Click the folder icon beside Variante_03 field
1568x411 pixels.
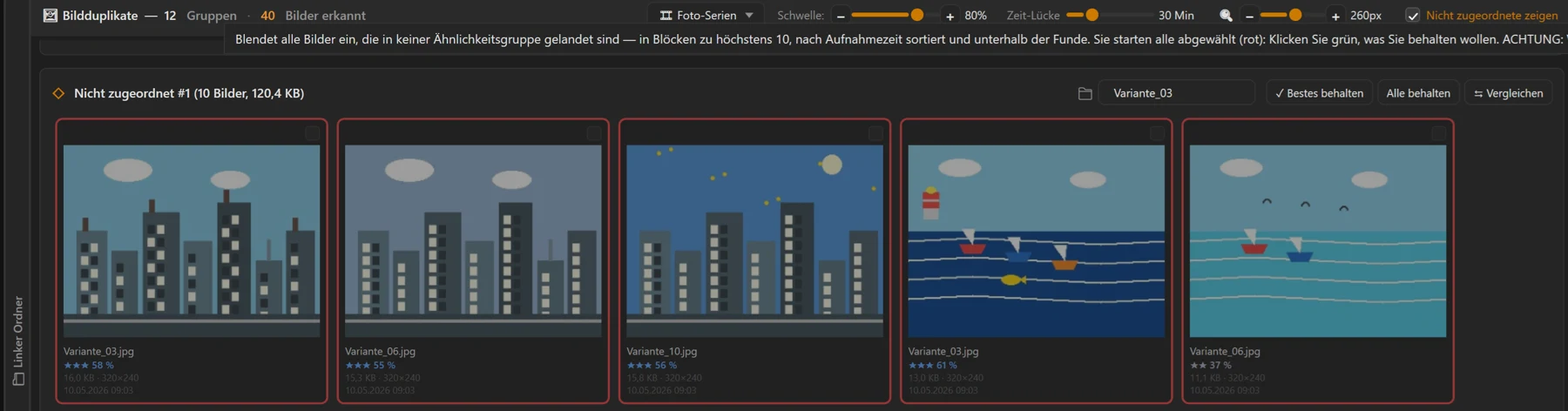1085,93
